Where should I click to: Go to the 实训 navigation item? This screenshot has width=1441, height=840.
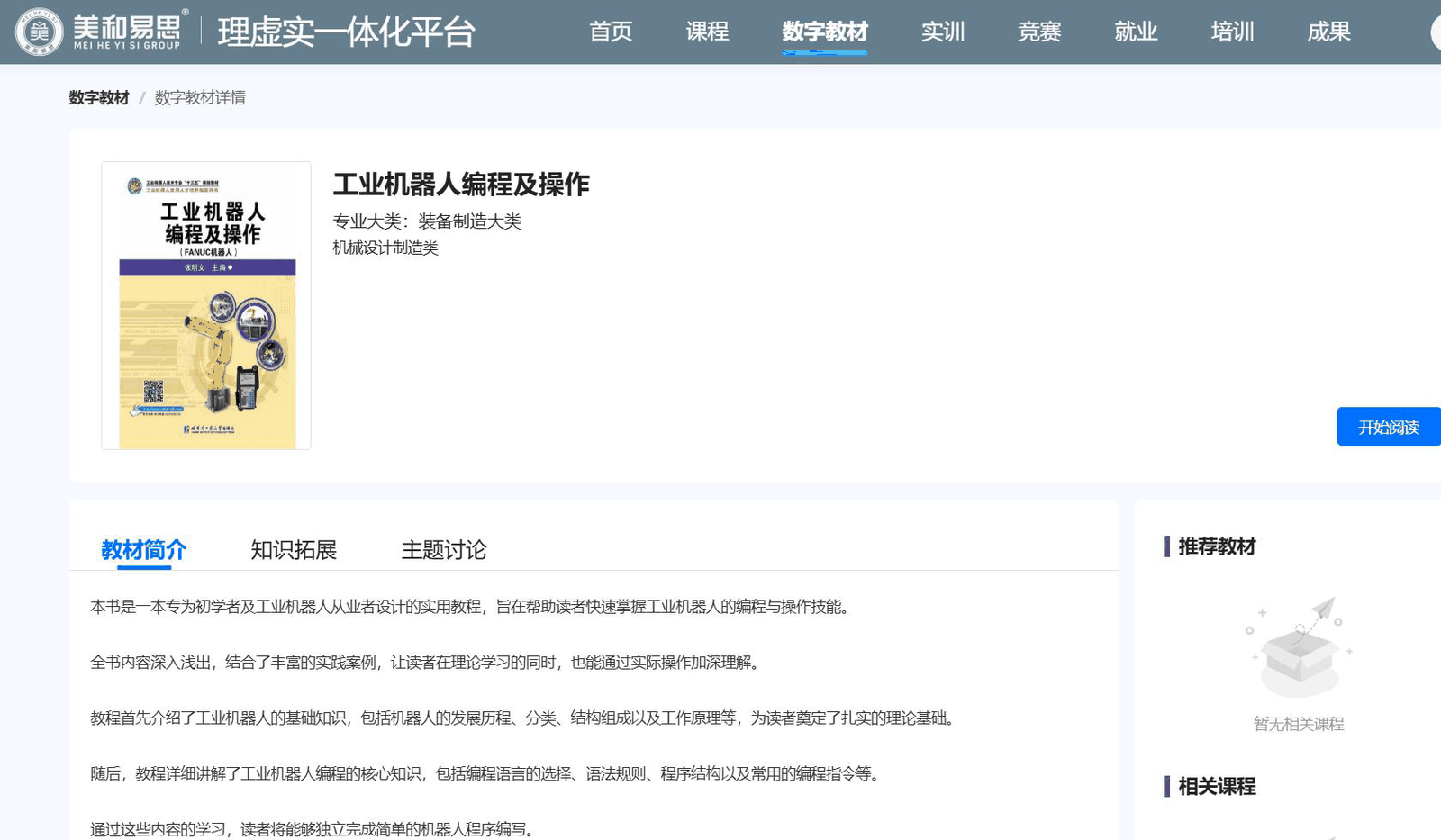click(x=943, y=32)
